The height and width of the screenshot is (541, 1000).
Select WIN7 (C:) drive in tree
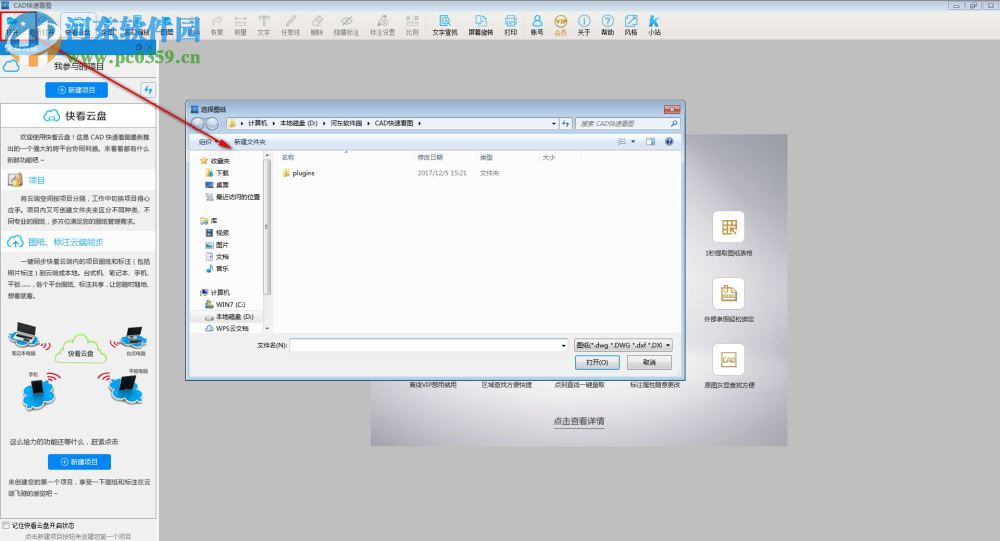[x=225, y=304]
